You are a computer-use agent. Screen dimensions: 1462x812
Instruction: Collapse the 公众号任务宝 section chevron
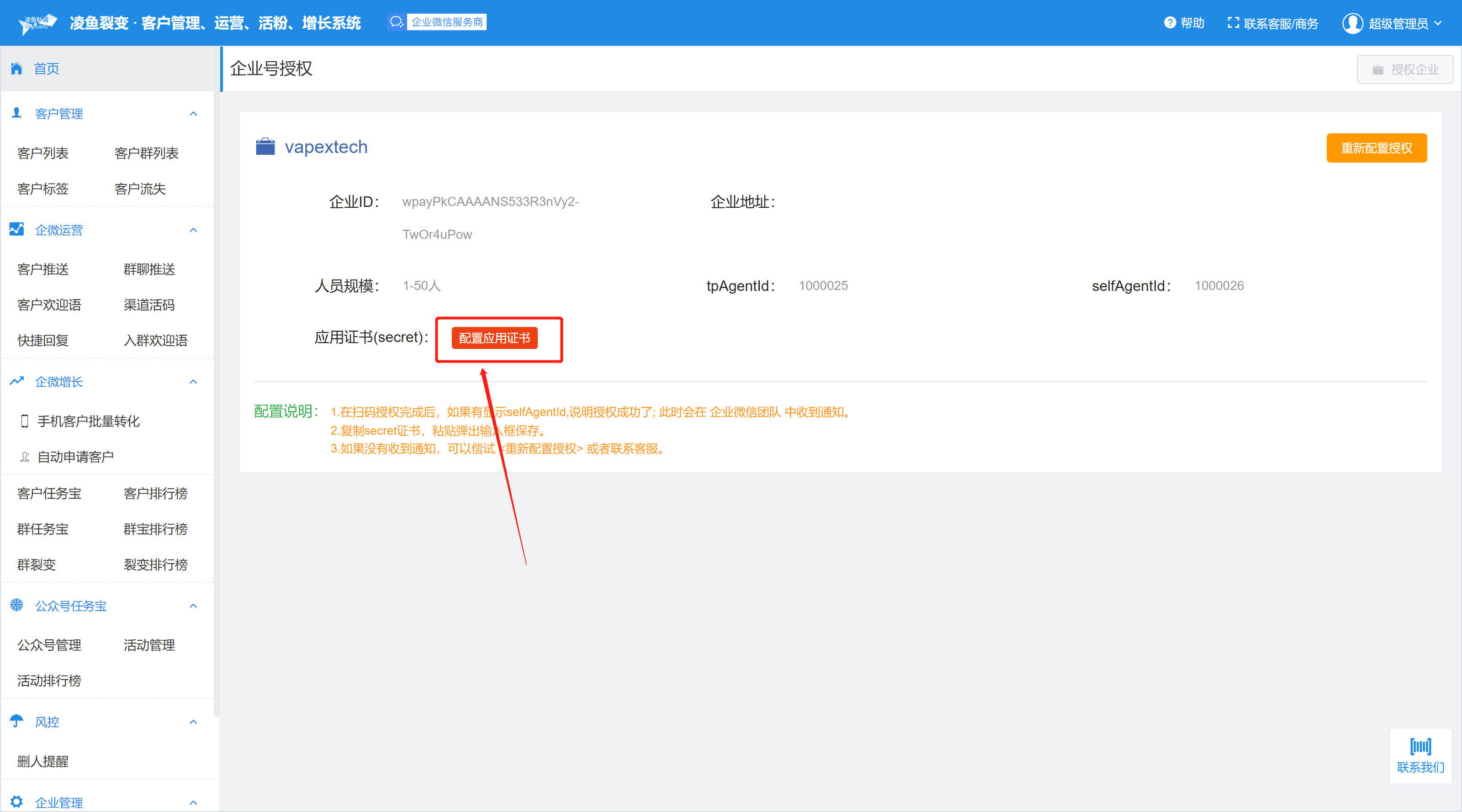pos(193,606)
